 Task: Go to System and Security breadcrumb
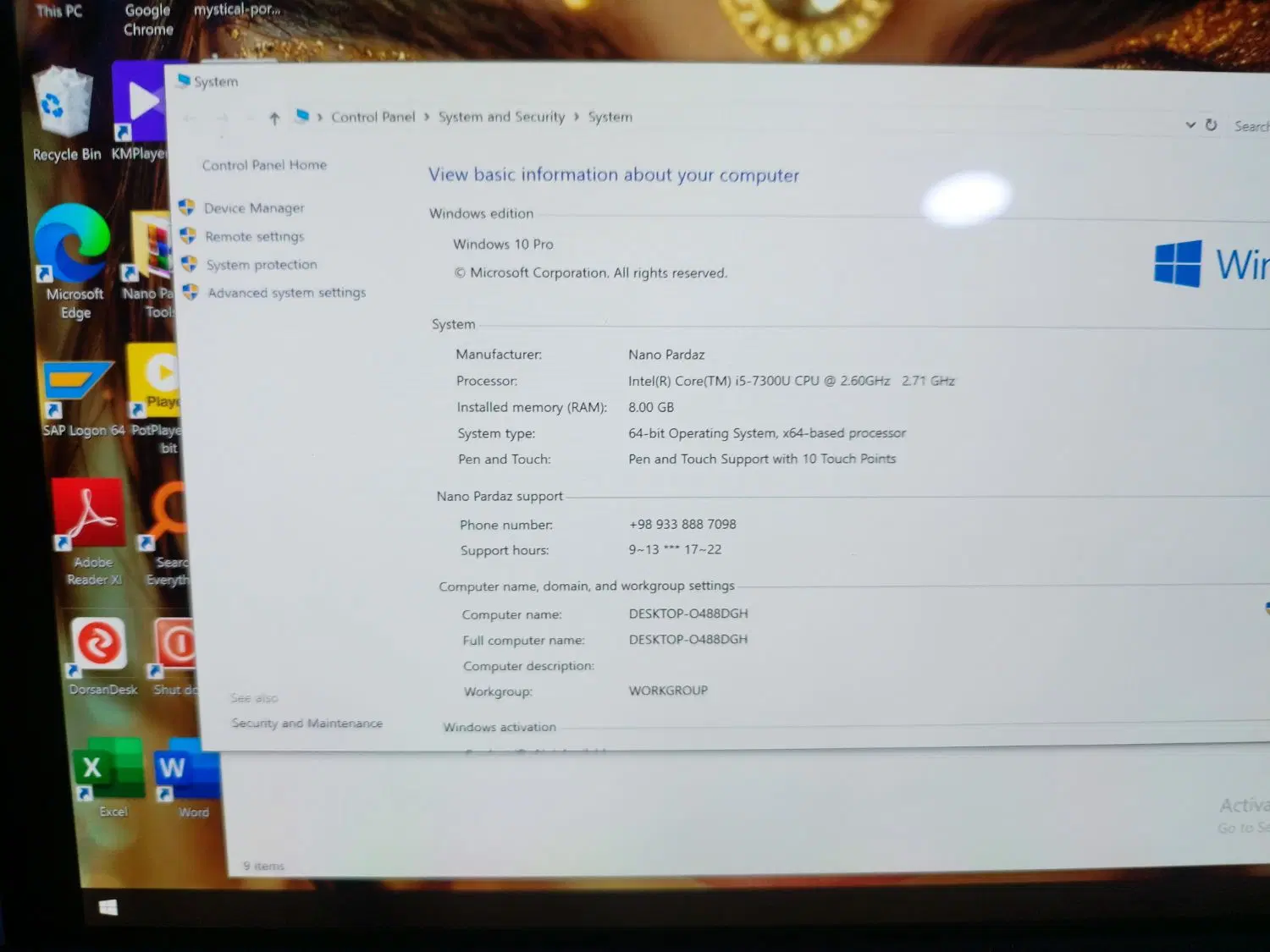tap(501, 117)
